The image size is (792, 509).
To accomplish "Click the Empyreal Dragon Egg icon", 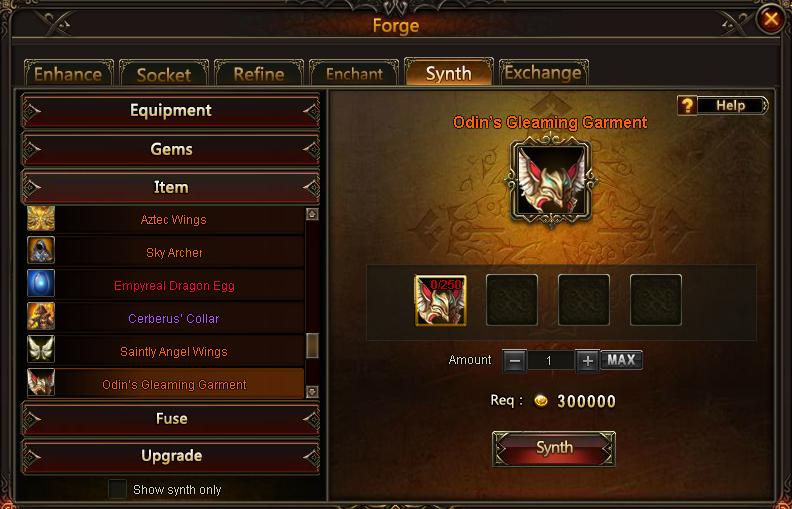I will coord(41,283).
